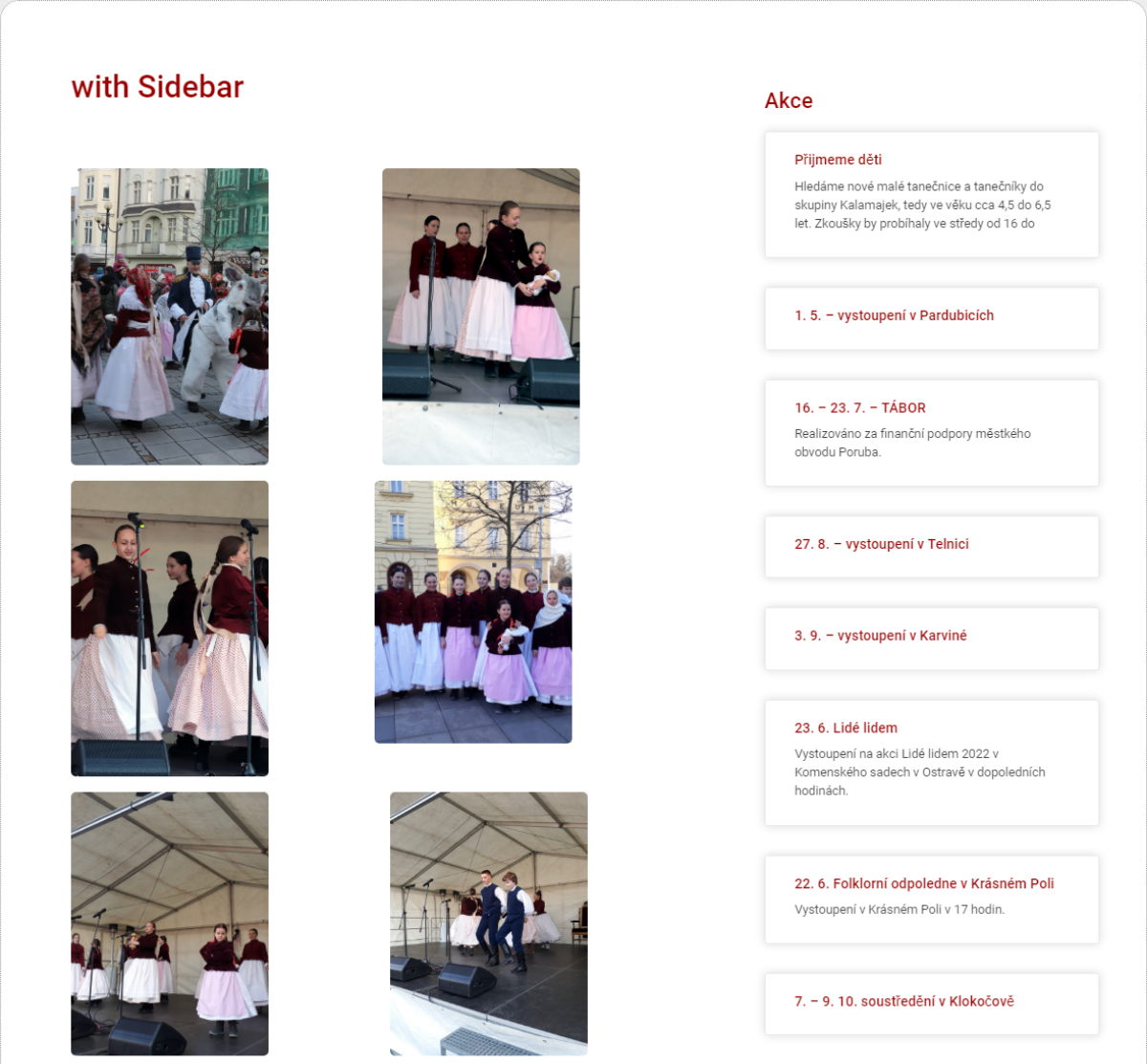Open '27. 8. – vystoupení v Telnici' link

point(881,544)
